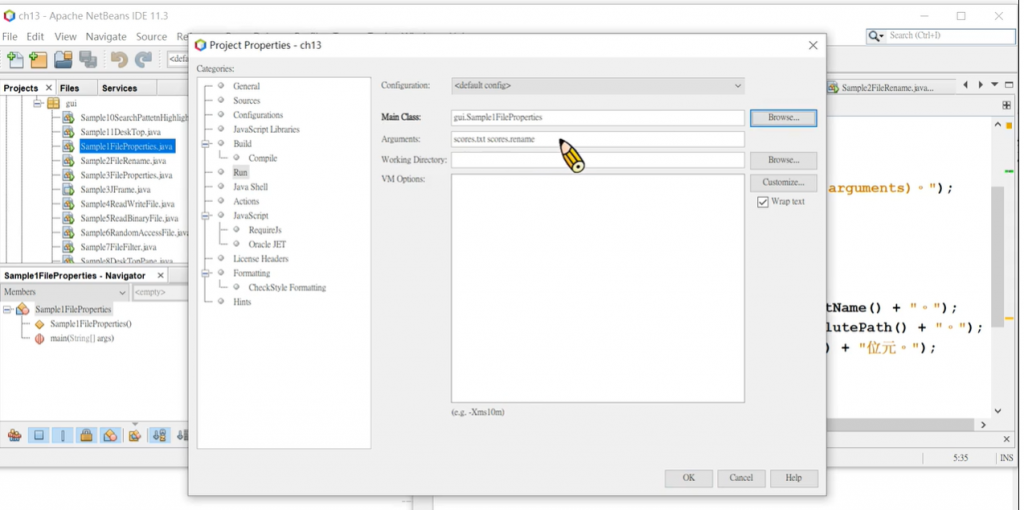Toggle Show Inner Classes filter in Navigator
Viewport: 1024px width, 510px height.
pyautogui.click(x=110, y=435)
